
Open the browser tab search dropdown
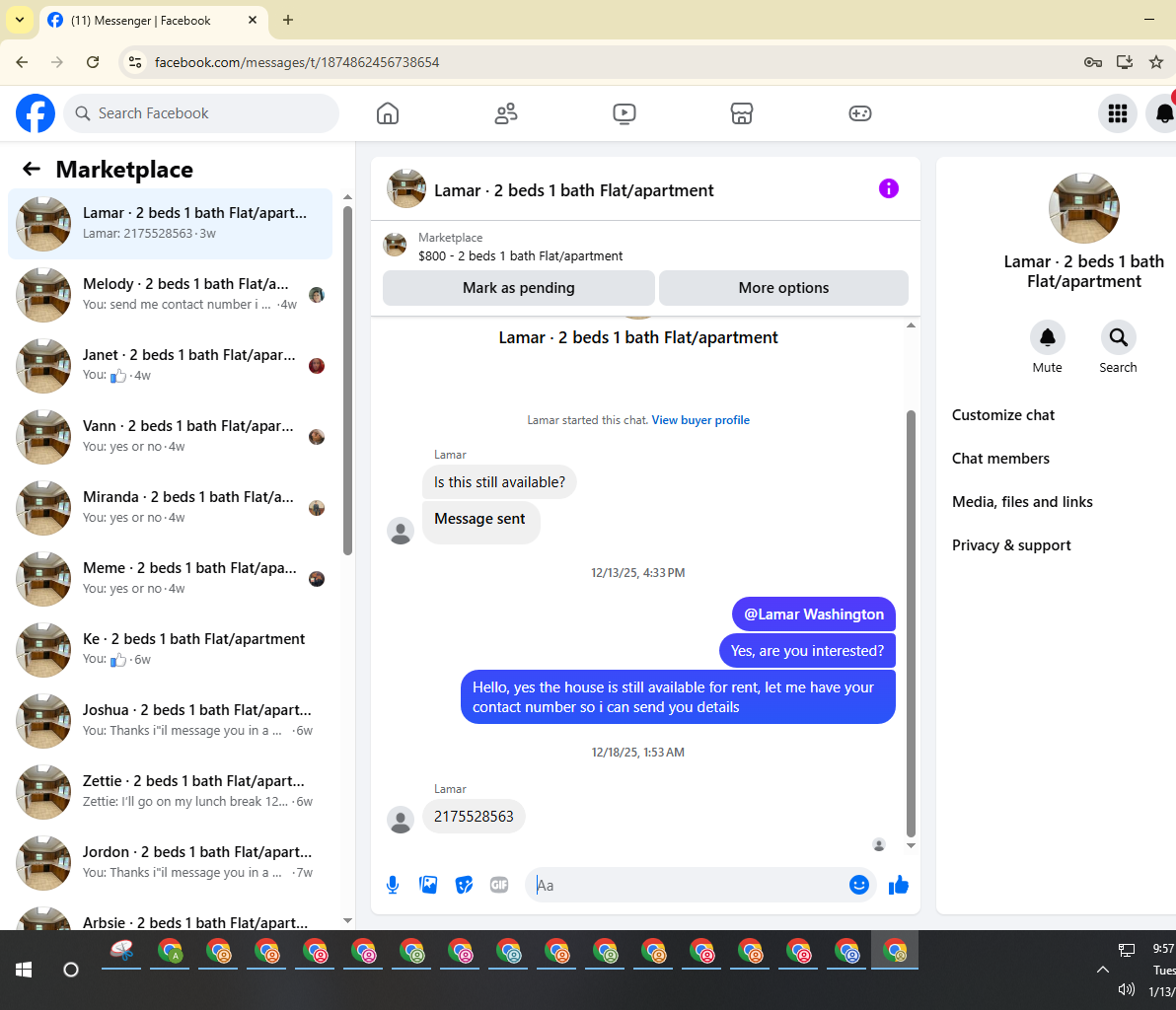pyautogui.click(x=20, y=21)
